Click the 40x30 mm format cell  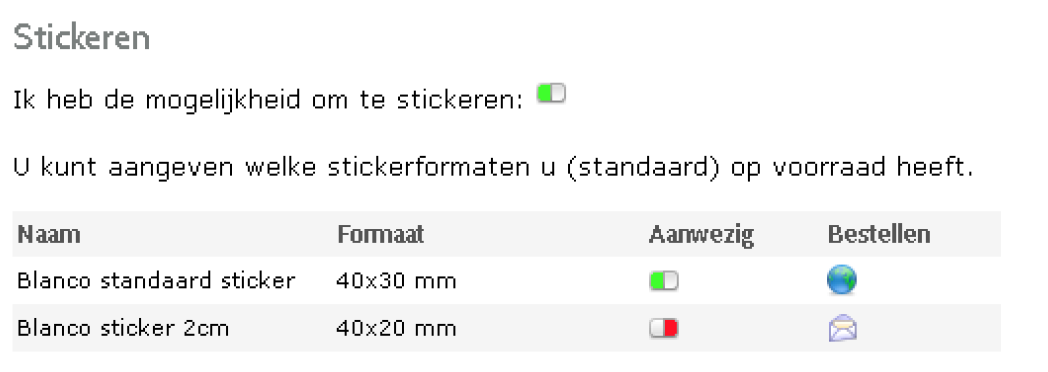(396, 281)
